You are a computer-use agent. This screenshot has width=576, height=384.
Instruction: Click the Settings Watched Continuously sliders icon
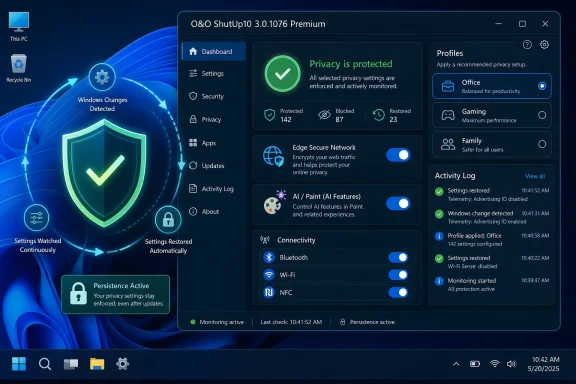coord(36,218)
